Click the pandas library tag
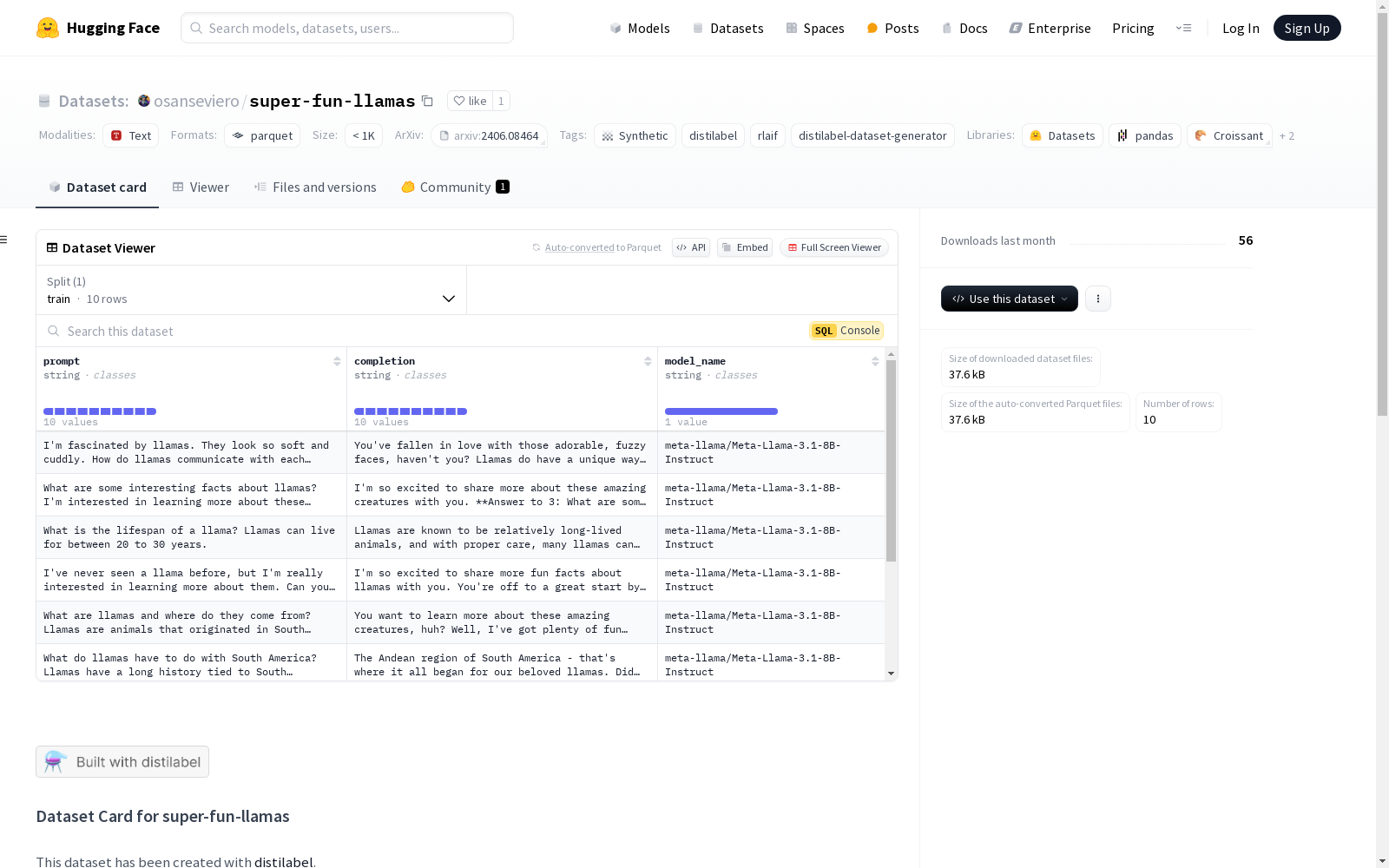Screen dimensions: 1389x868 click(1145, 135)
